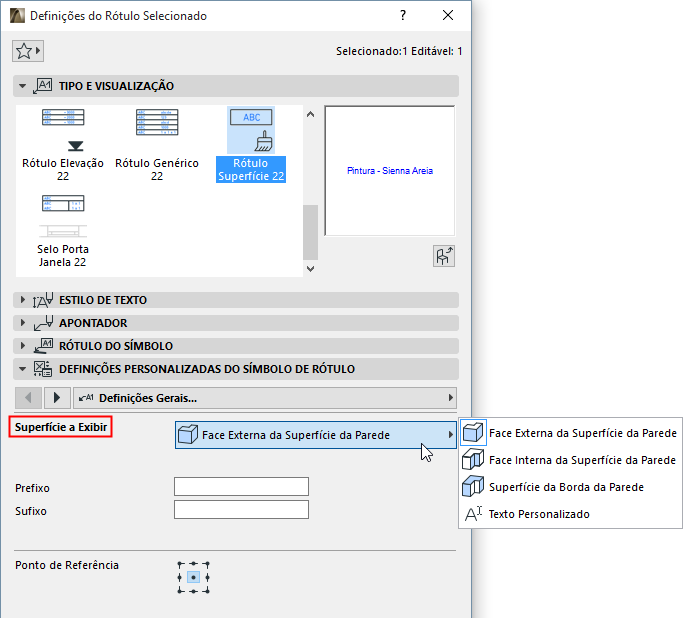Select center point in Ponto de Referência
The height and width of the screenshot is (618, 683).
(193, 577)
